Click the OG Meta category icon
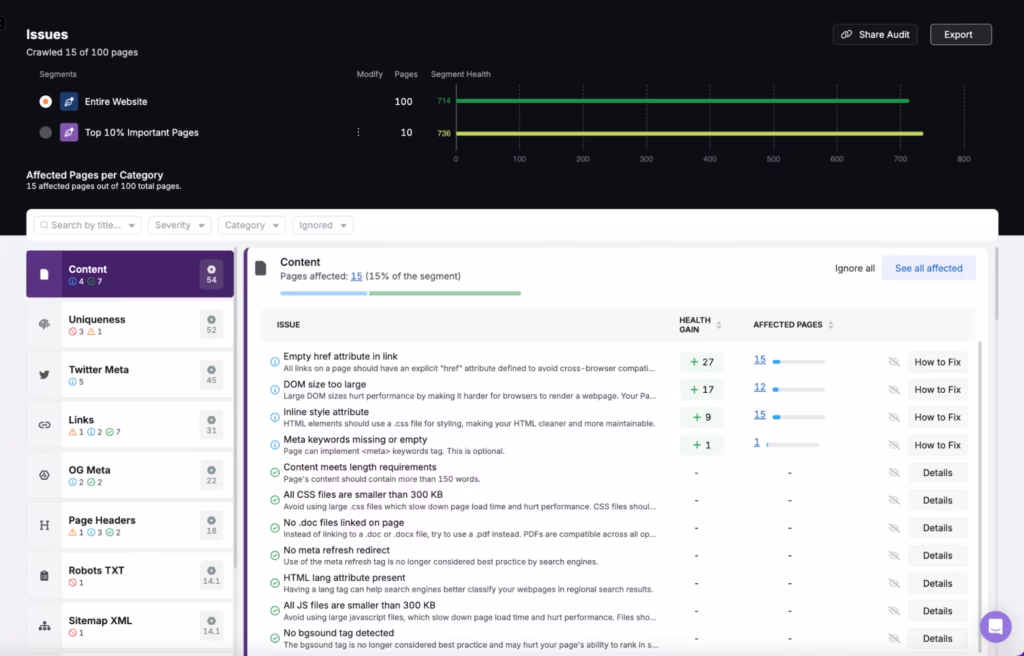The width and height of the screenshot is (1024, 656). [44, 475]
